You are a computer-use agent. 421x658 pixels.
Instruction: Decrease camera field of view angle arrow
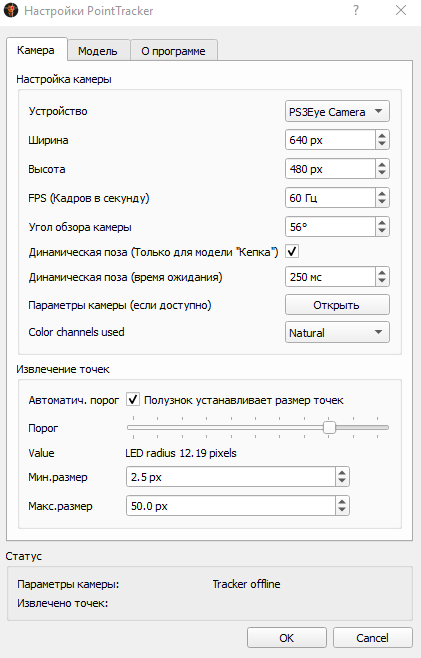tap(382, 231)
